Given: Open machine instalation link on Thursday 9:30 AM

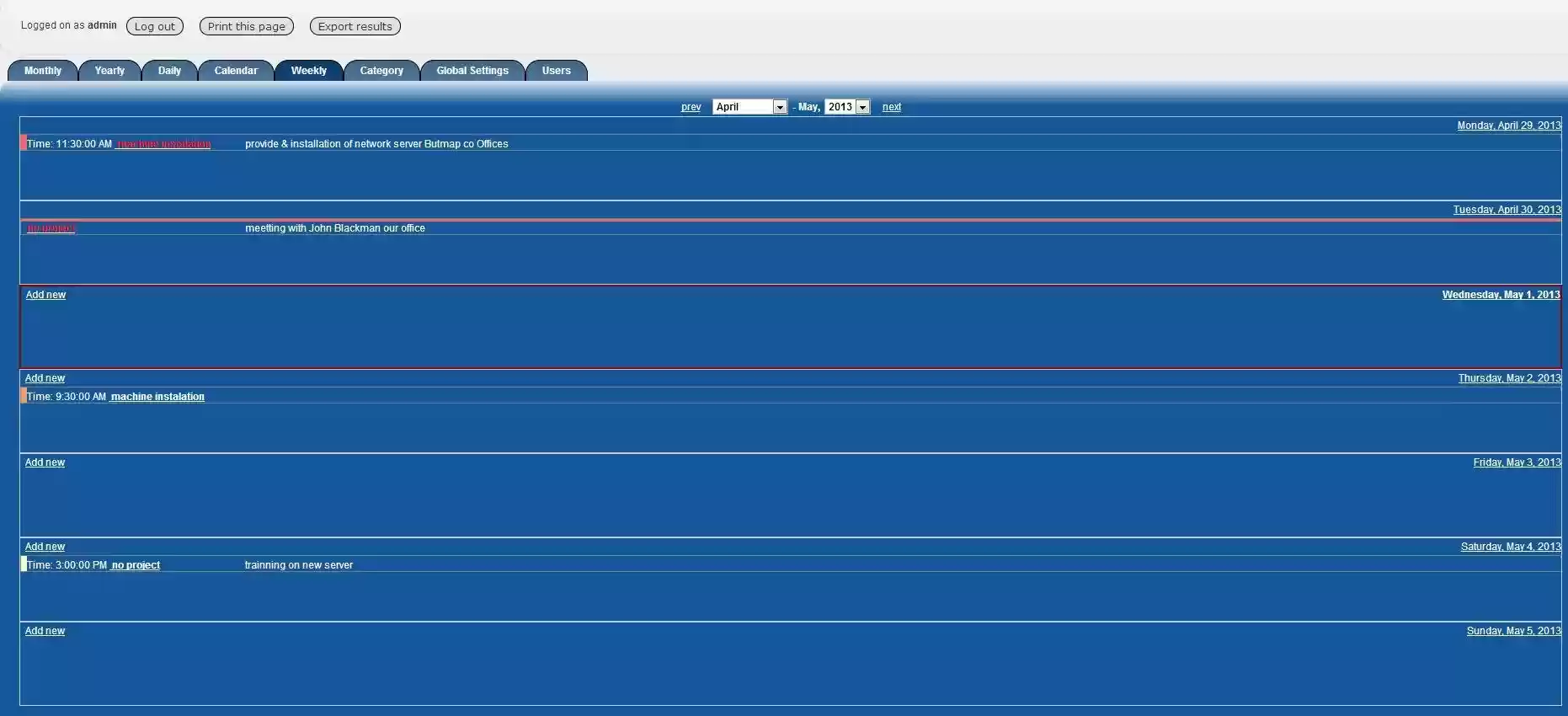Looking at the screenshot, I should pos(157,397).
